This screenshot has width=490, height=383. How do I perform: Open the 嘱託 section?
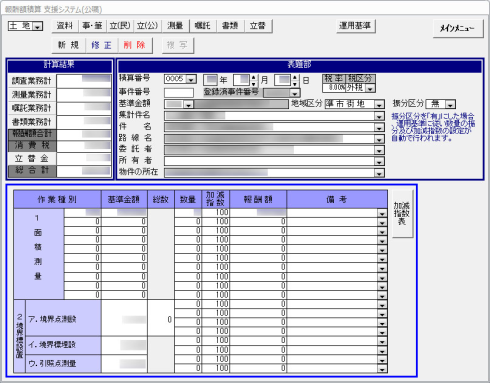(203, 26)
